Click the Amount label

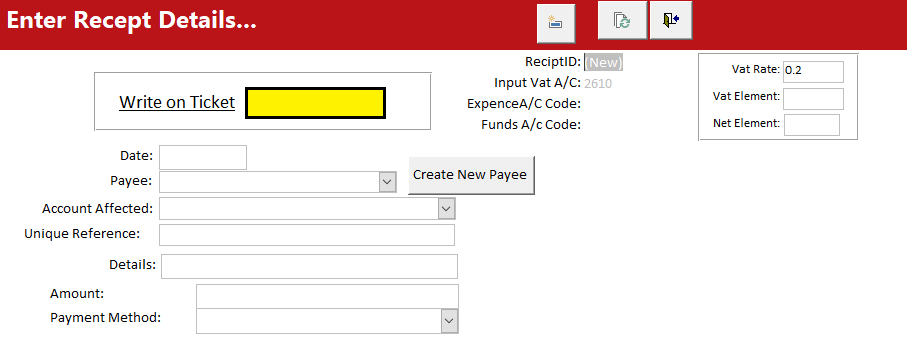tap(77, 293)
